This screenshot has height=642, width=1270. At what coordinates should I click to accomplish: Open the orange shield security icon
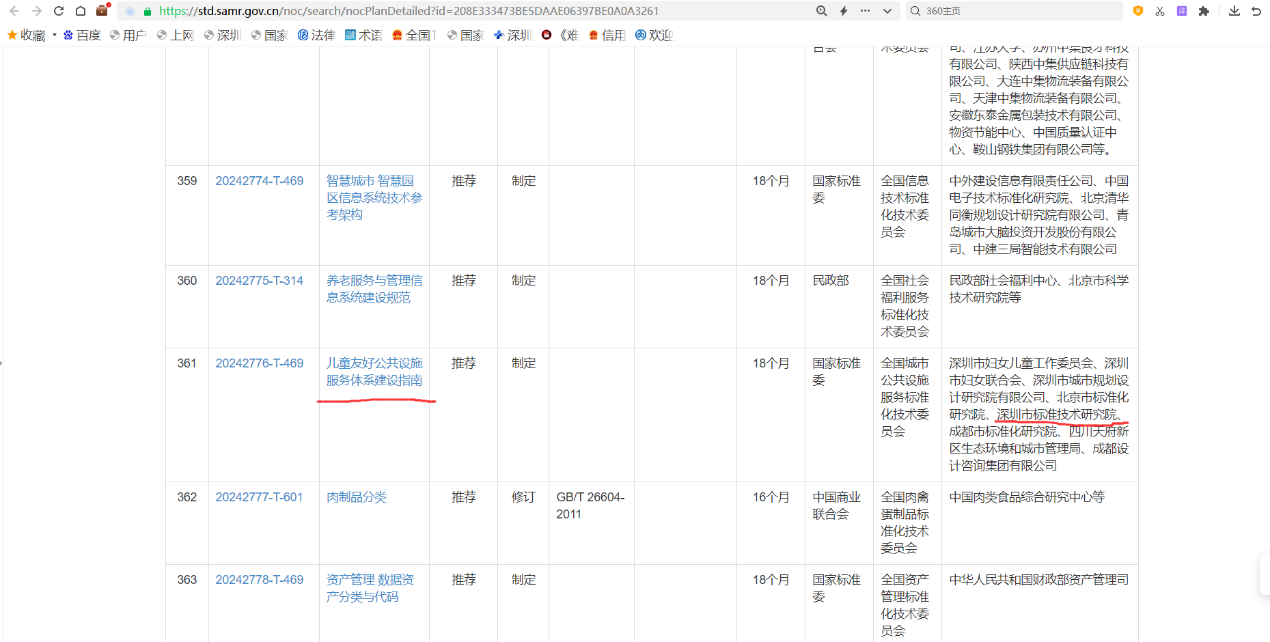click(1138, 11)
